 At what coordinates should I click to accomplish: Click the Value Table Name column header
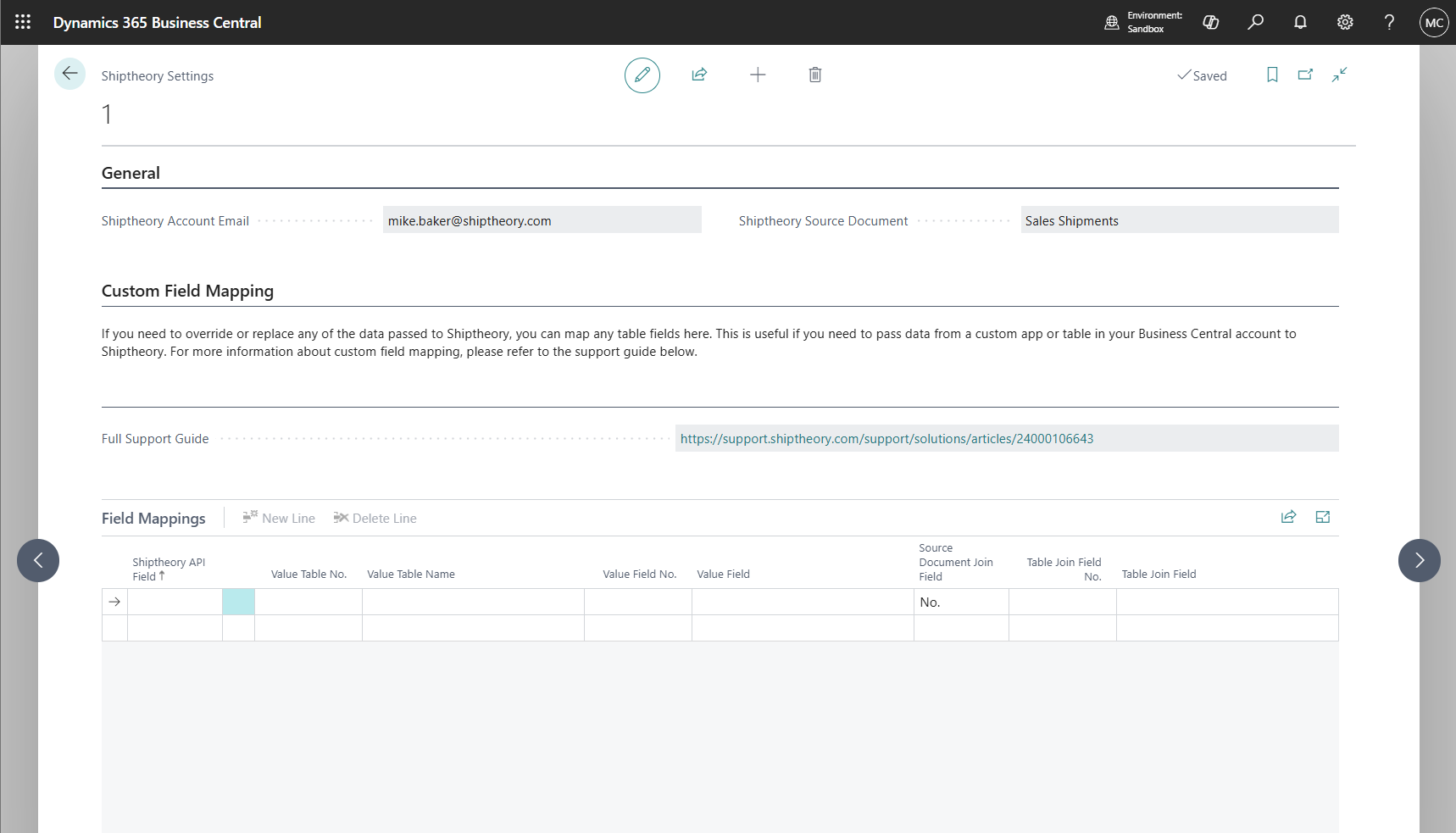(411, 575)
